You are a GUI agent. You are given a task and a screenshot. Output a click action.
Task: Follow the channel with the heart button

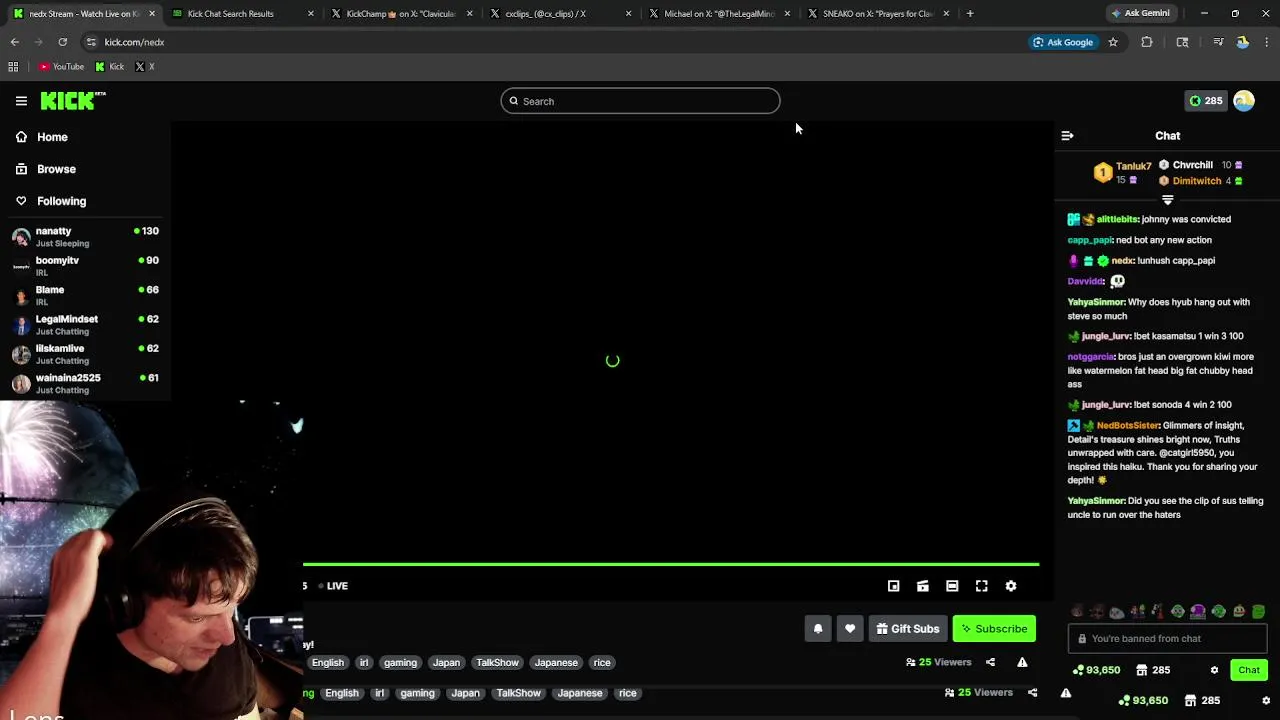(850, 629)
